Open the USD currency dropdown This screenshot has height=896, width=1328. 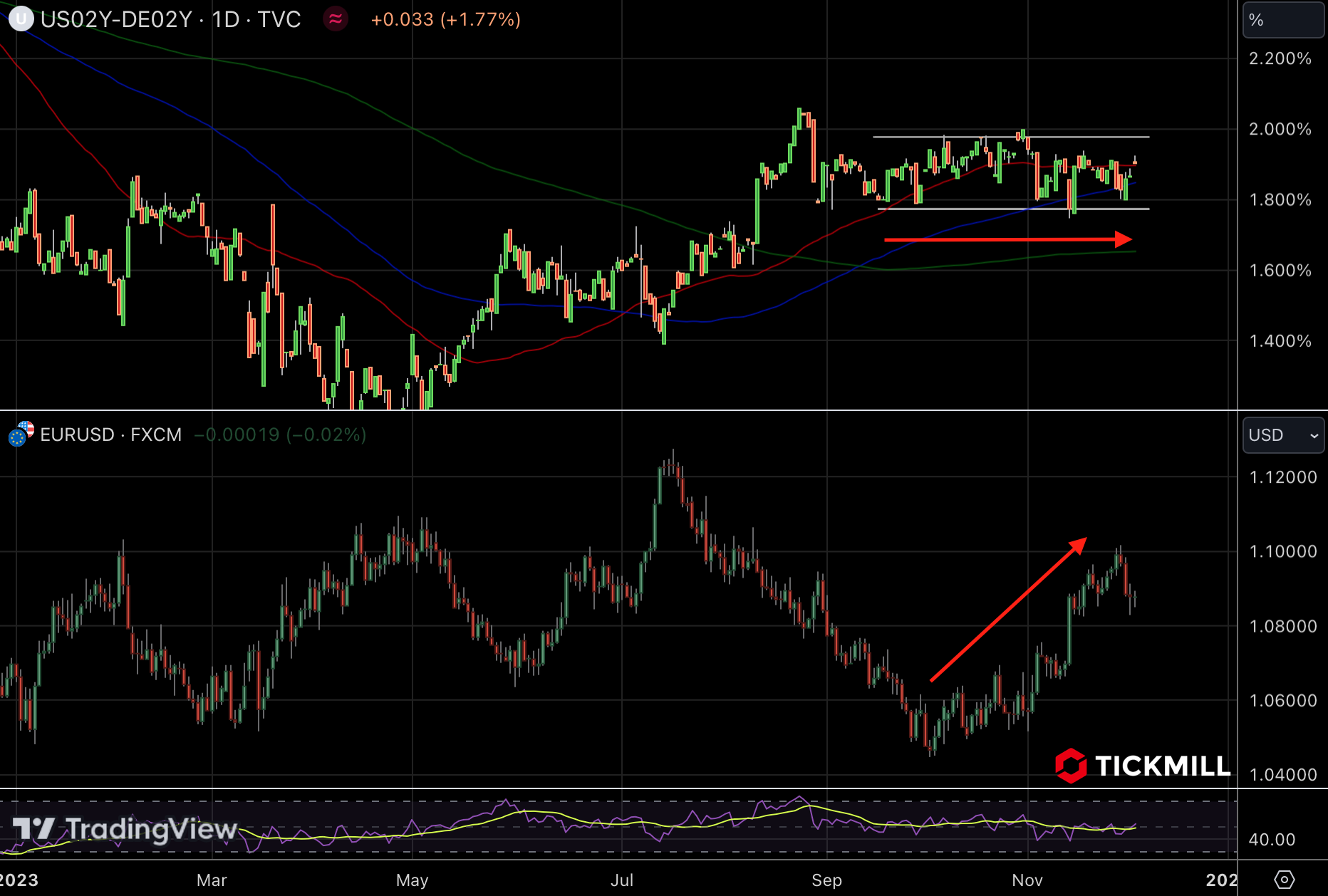pos(1283,434)
